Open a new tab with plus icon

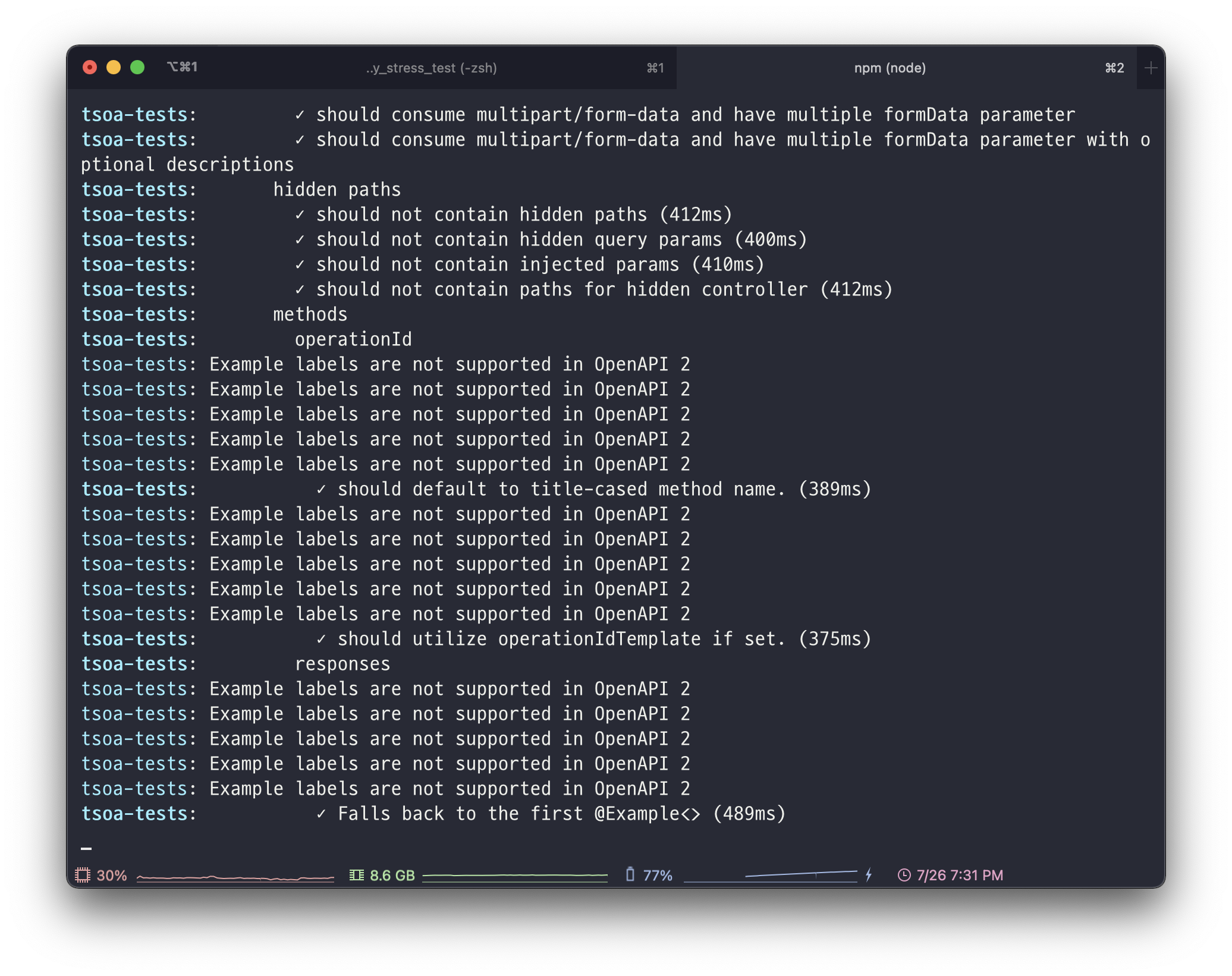pyautogui.click(x=1151, y=68)
